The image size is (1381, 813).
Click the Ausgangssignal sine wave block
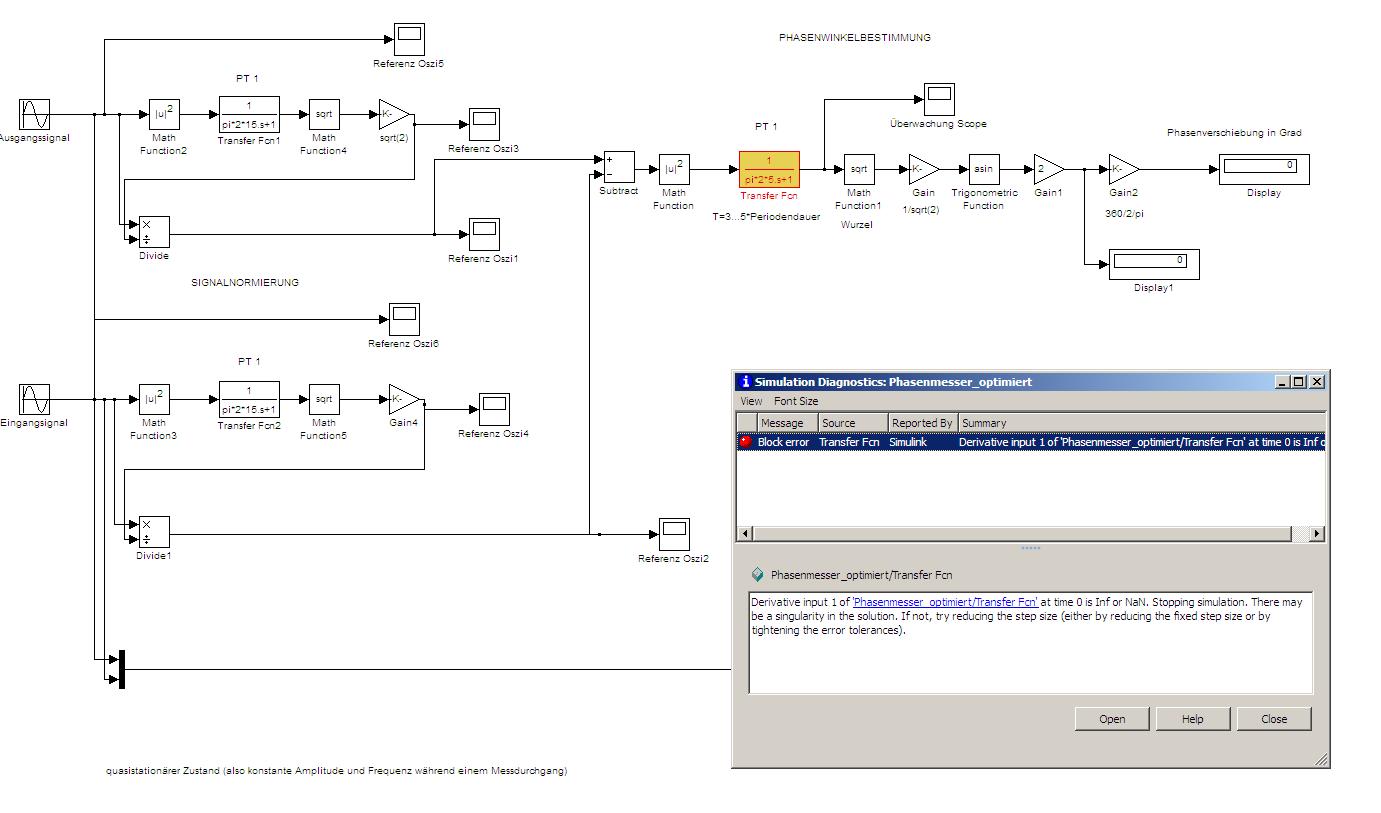(x=34, y=114)
